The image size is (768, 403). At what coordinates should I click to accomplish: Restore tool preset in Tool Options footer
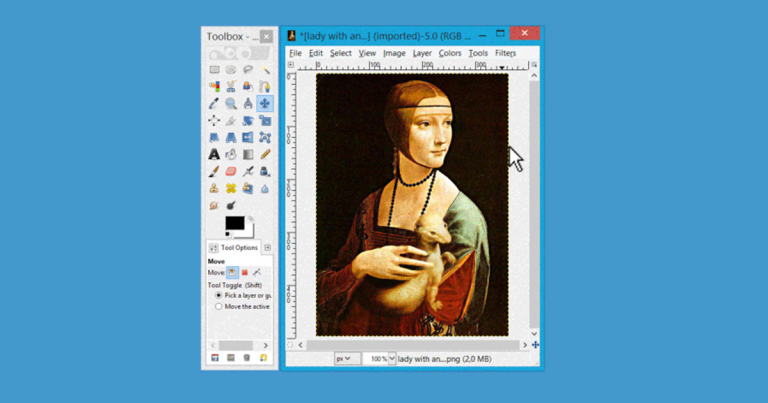tap(231, 358)
